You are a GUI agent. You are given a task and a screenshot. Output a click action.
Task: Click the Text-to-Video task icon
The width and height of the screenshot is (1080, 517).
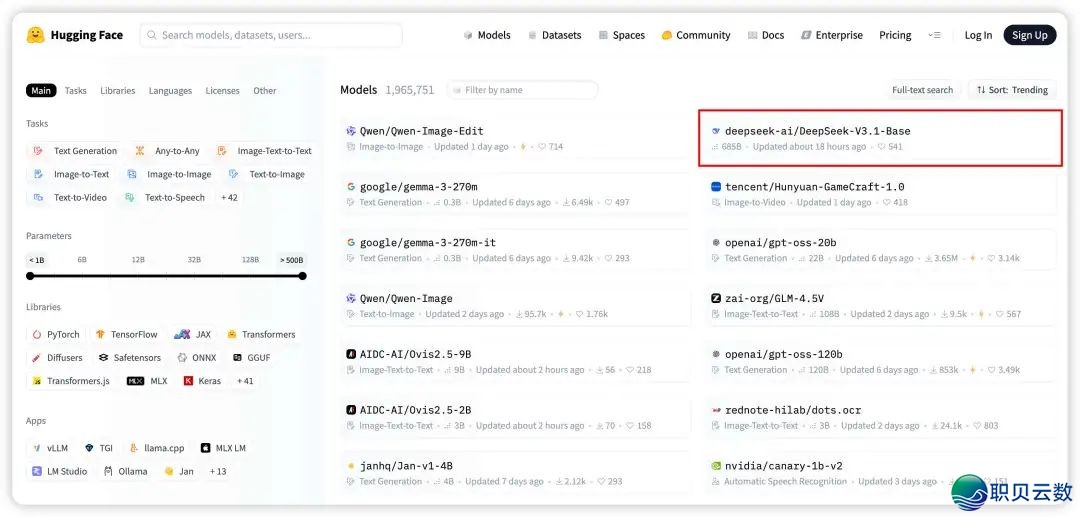39,198
